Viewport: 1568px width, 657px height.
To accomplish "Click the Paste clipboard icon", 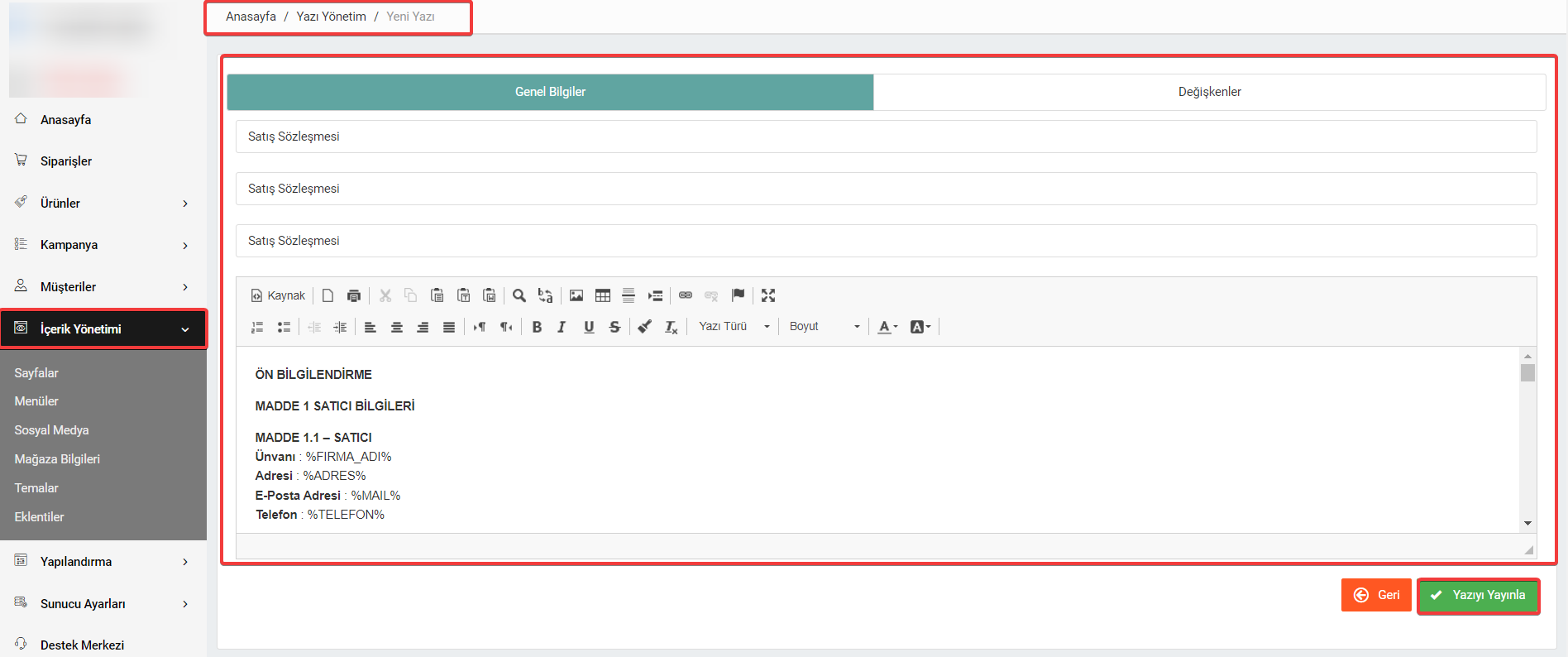I will click(437, 295).
